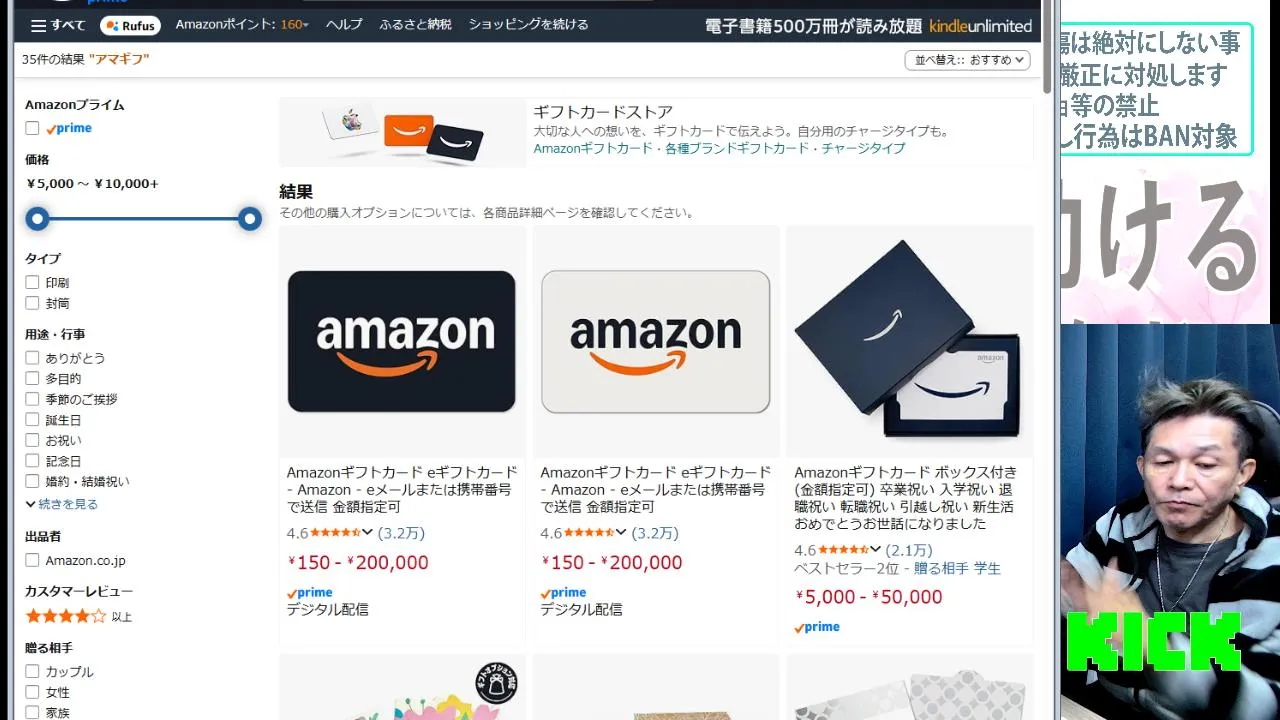Expand the Amazonポイント dropdown arrow
The width and height of the screenshot is (1280, 720).
click(306, 25)
